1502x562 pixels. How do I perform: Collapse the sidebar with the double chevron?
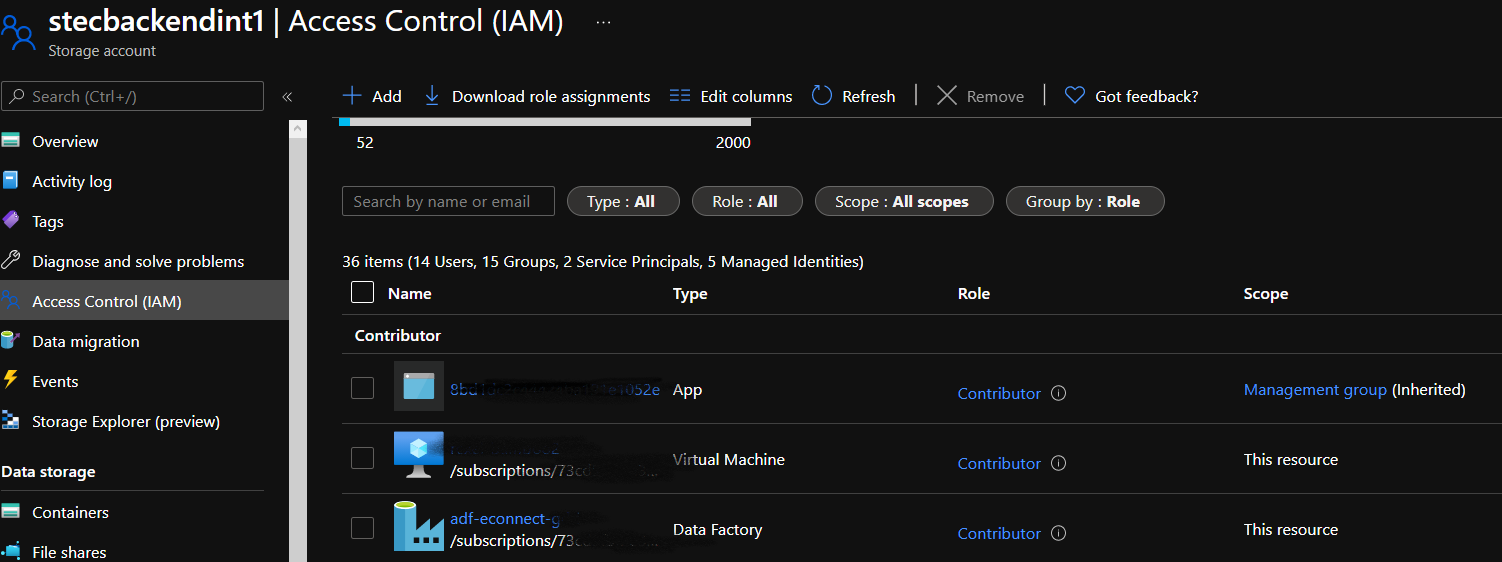pyautogui.click(x=287, y=97)
